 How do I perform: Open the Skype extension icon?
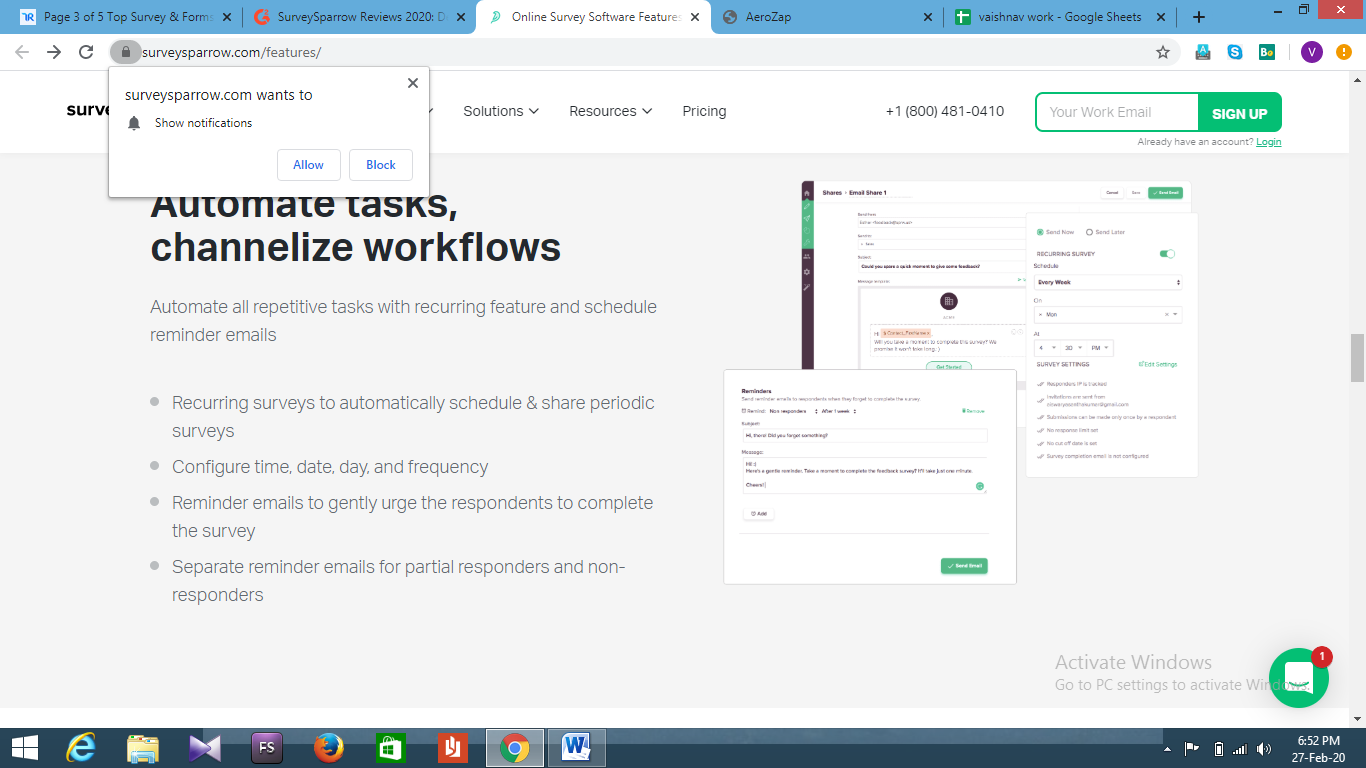click(1235, 52)
